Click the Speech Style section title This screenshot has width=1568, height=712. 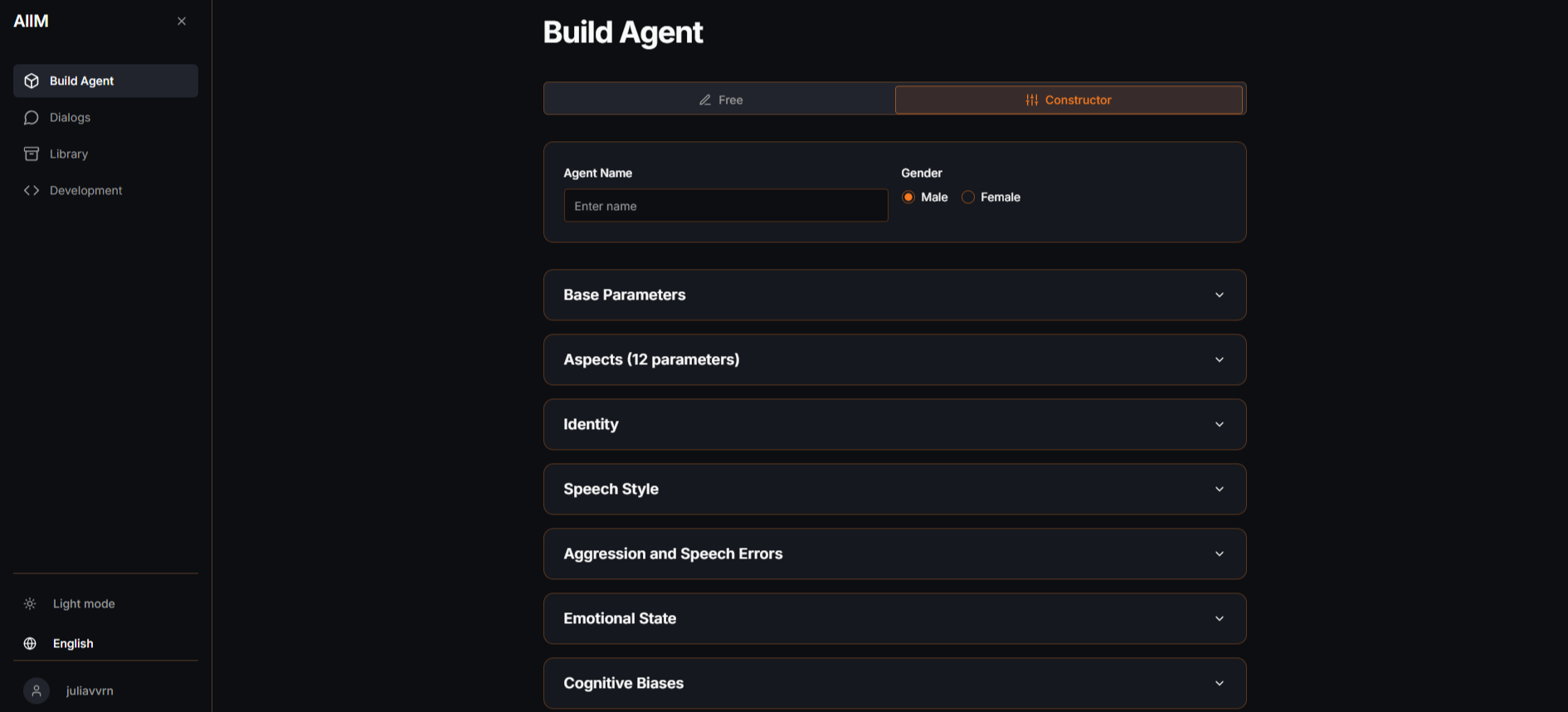coord(611,489)
